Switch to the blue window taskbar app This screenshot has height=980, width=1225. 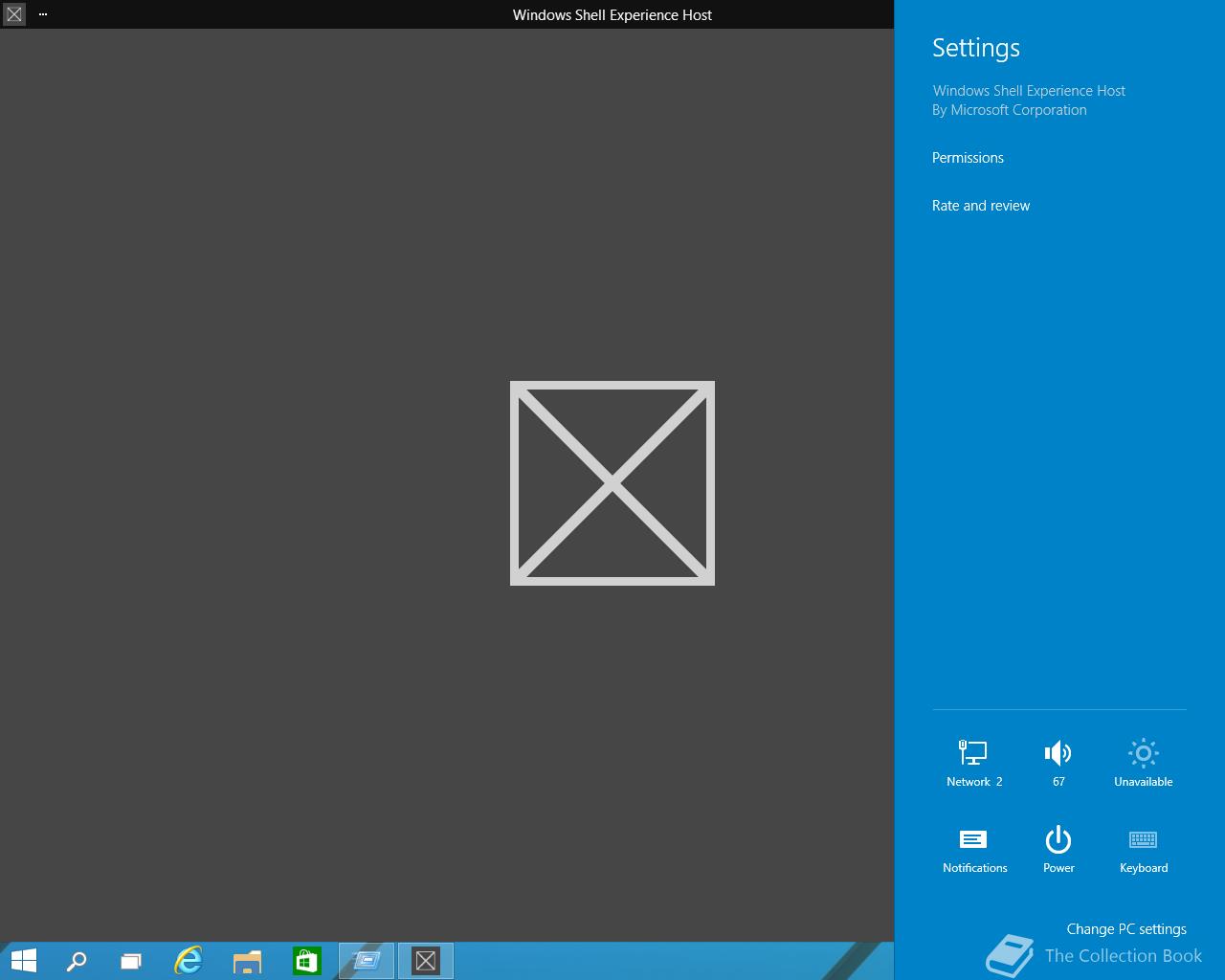[367, 961]
